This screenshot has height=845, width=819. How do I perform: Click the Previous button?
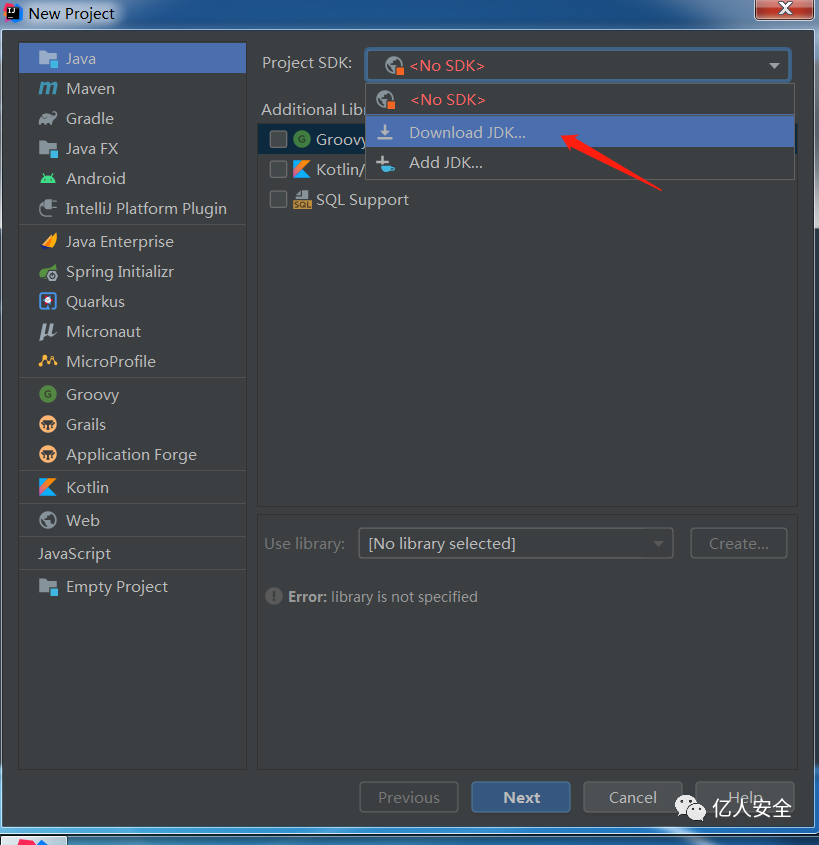pos(409,797)
